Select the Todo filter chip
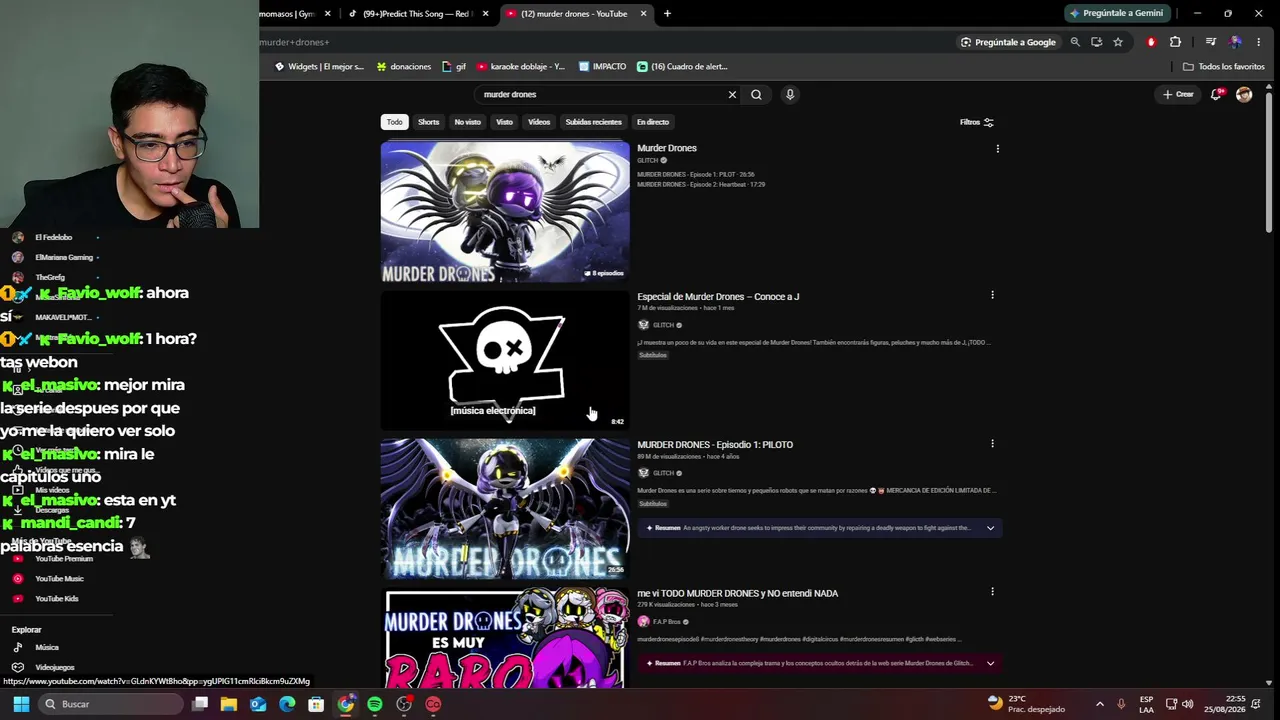Viewport: 1280px width, 720px height. (x=395, y=122)
